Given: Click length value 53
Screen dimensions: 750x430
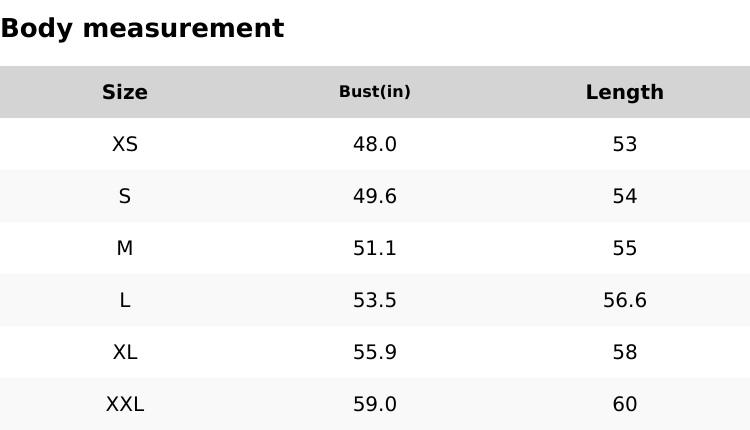Looking at the screenshot, I should pos(625,144).
